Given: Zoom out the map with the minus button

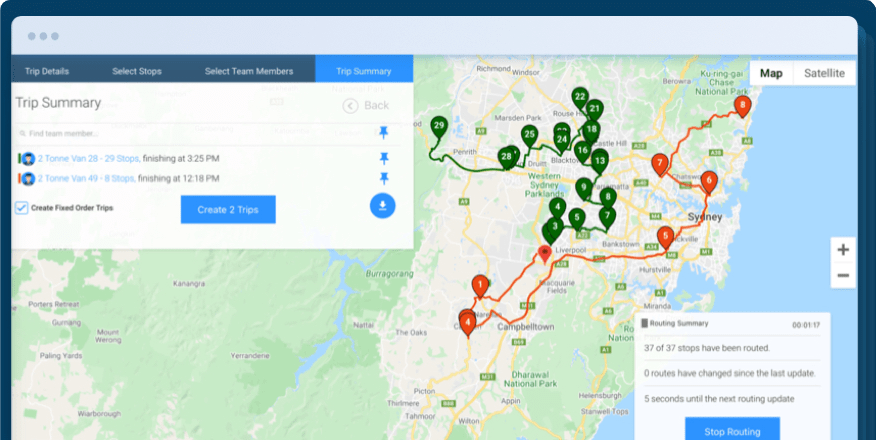Looking at the screenshot, I should coord(843,276).
